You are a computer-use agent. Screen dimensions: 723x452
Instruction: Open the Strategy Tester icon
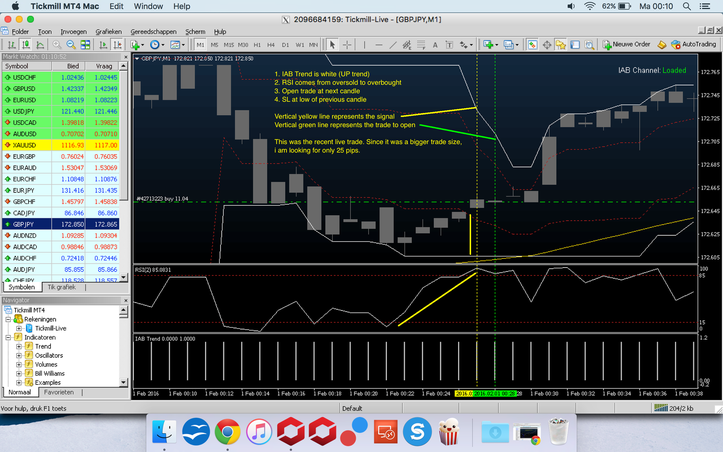coord(589,45)
